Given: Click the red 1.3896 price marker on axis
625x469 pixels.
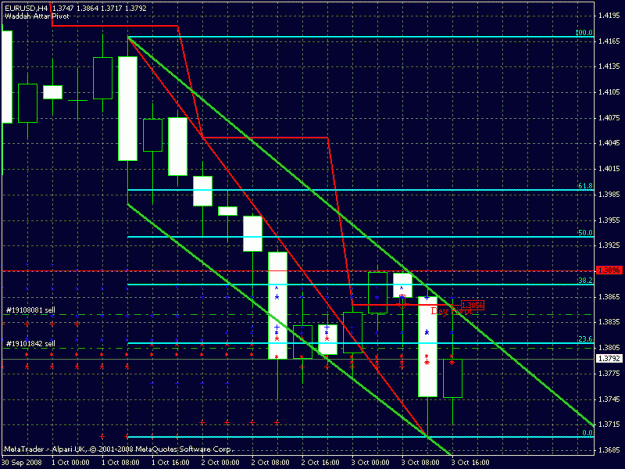Looking at the screenshot, I should [x=609, y=270].
